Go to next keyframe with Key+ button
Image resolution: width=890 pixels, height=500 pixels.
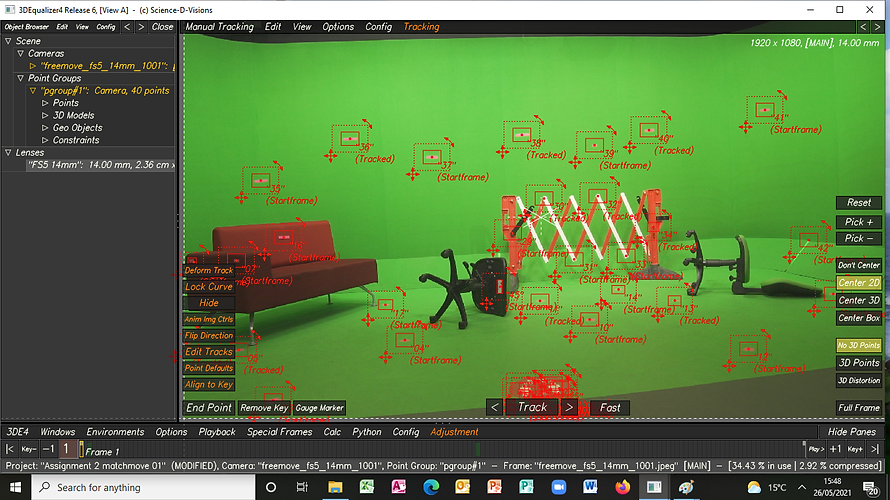click(855, 449)
